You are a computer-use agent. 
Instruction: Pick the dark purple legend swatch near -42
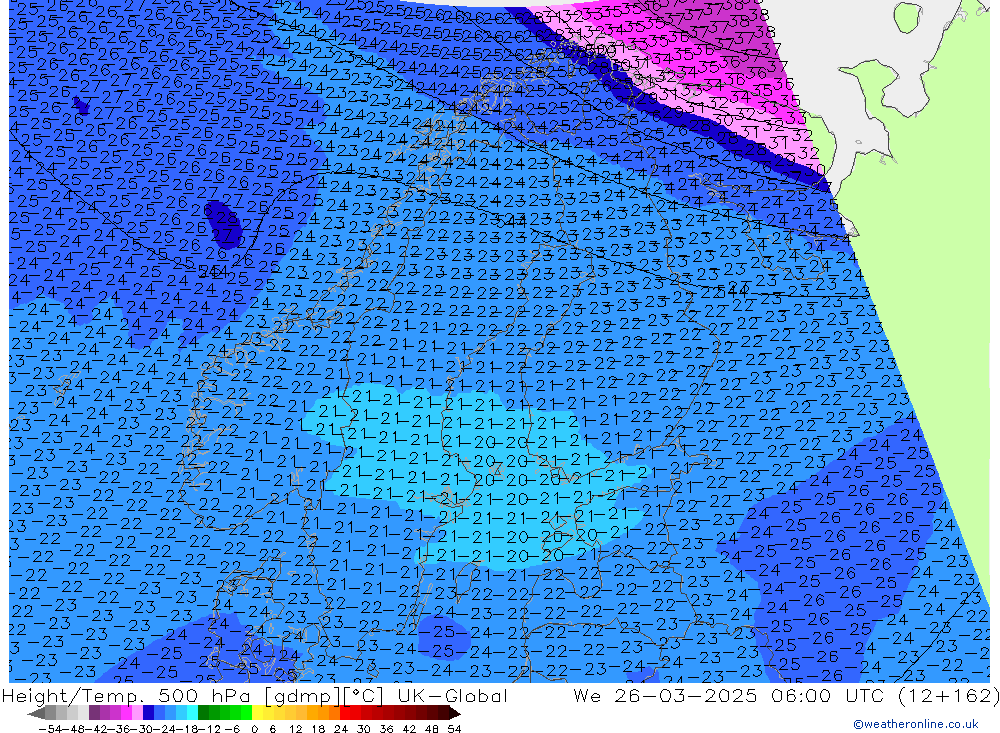coord(94,713)
